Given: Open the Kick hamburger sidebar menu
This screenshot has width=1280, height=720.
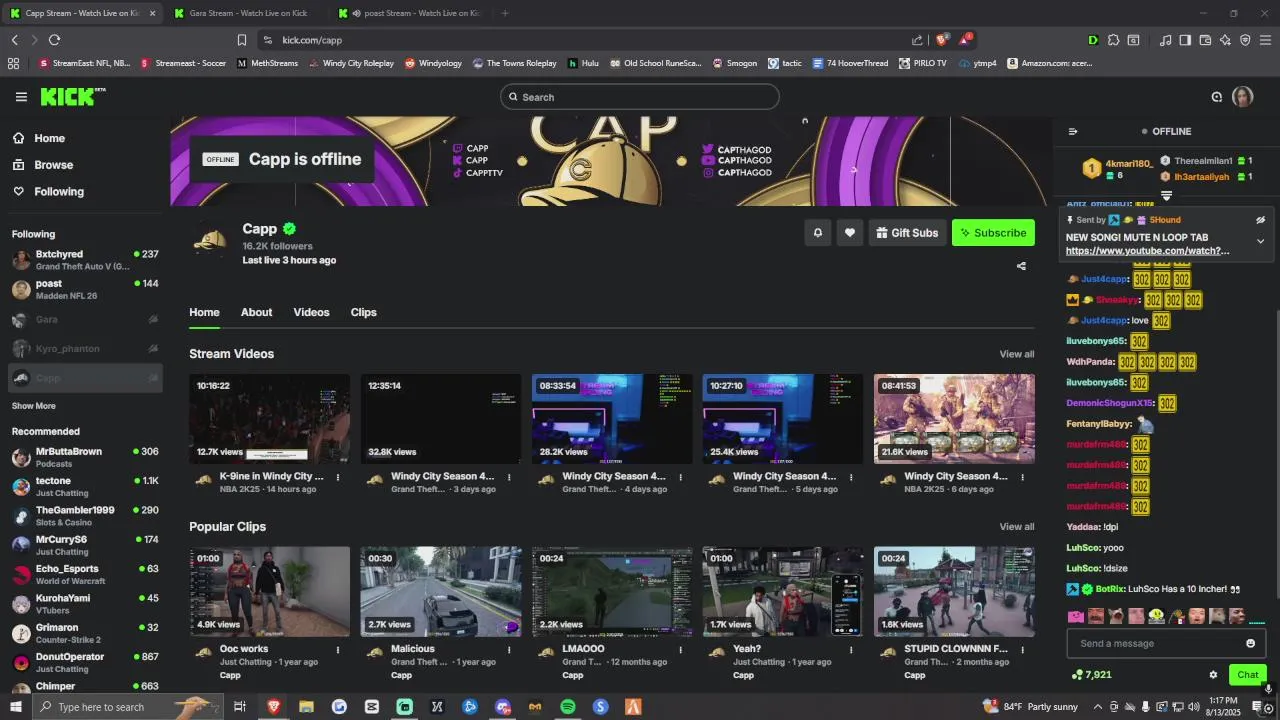Looking at the screenshot, I should pos(21,97).
